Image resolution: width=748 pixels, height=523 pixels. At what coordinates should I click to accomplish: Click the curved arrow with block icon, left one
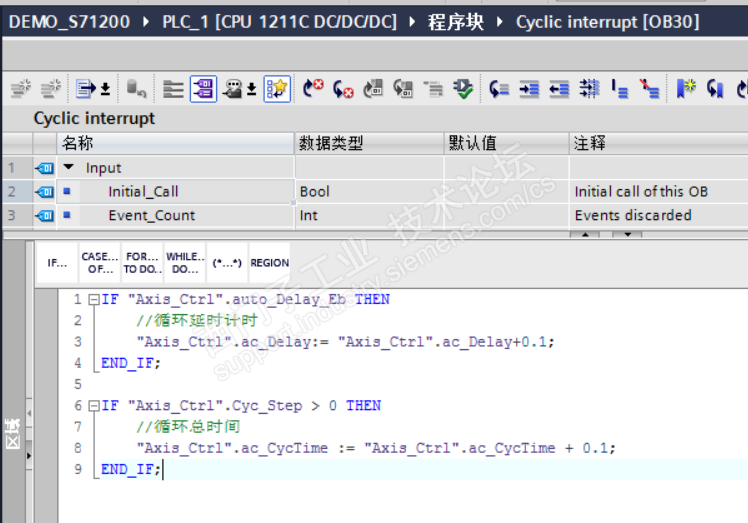(x=373, y=89)
